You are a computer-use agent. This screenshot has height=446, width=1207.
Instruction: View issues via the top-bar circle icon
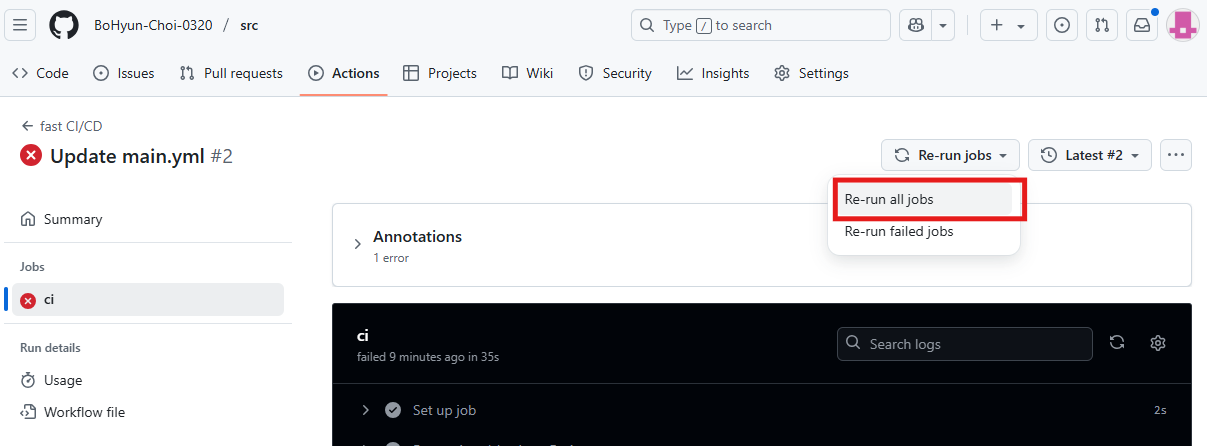click(x=1062, y=25)
